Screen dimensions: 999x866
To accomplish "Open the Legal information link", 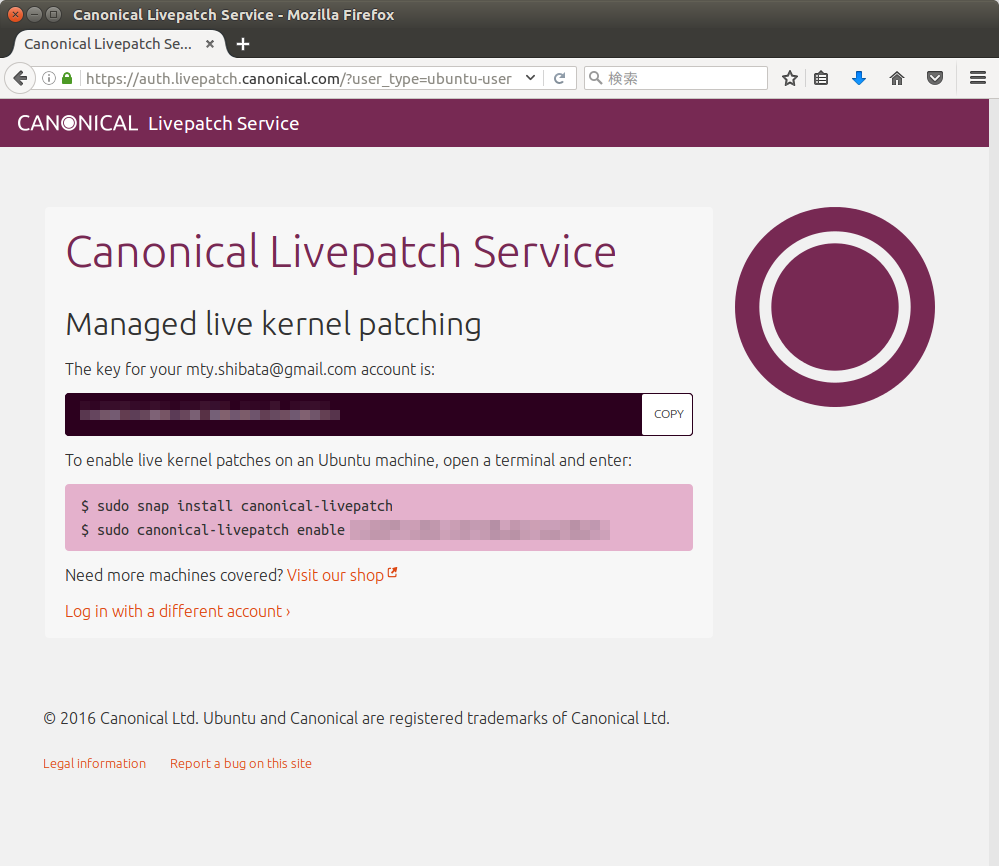I will click(x=94, y=763).
